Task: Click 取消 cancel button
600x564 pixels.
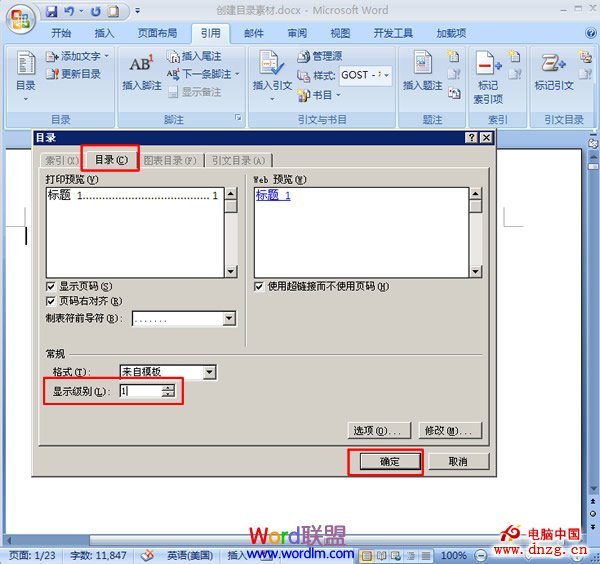Action: click(458, 462)
